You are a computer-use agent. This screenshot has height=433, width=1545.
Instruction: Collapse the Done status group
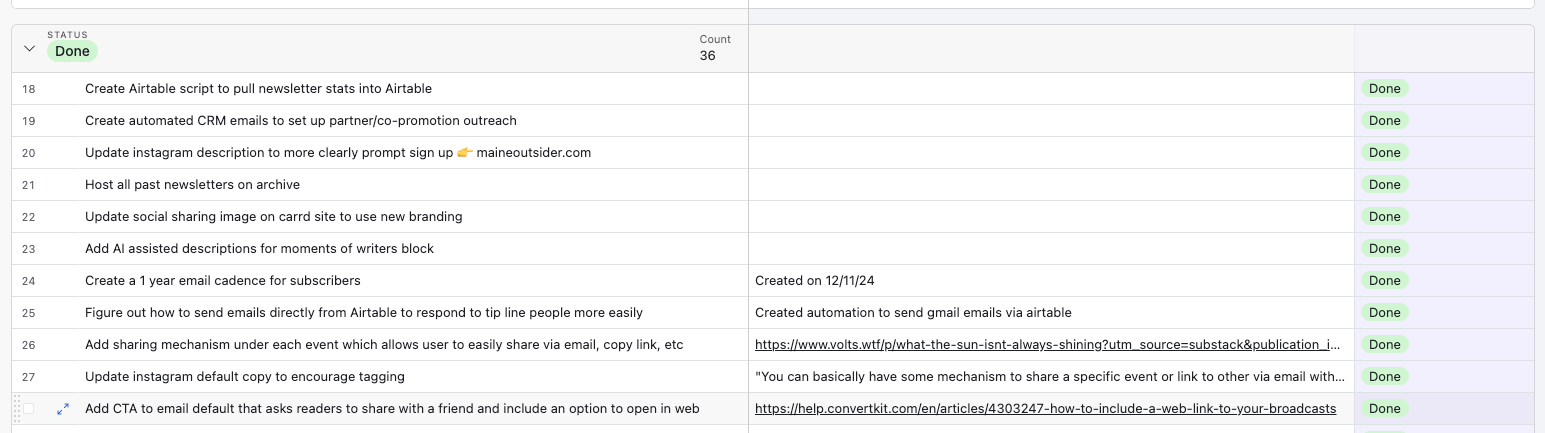click(x=29, y=48)
